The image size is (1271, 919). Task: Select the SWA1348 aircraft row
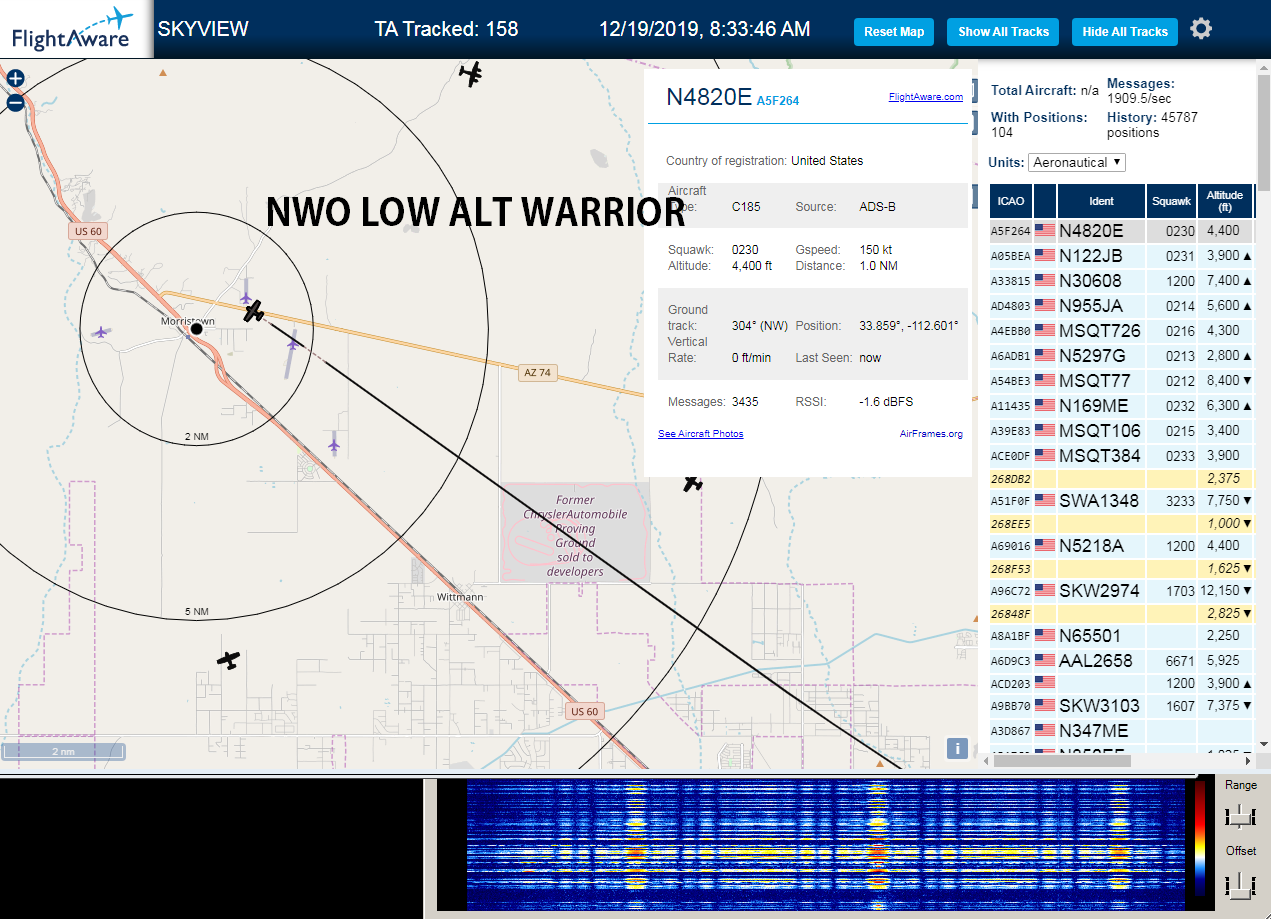click(1122, 501)
